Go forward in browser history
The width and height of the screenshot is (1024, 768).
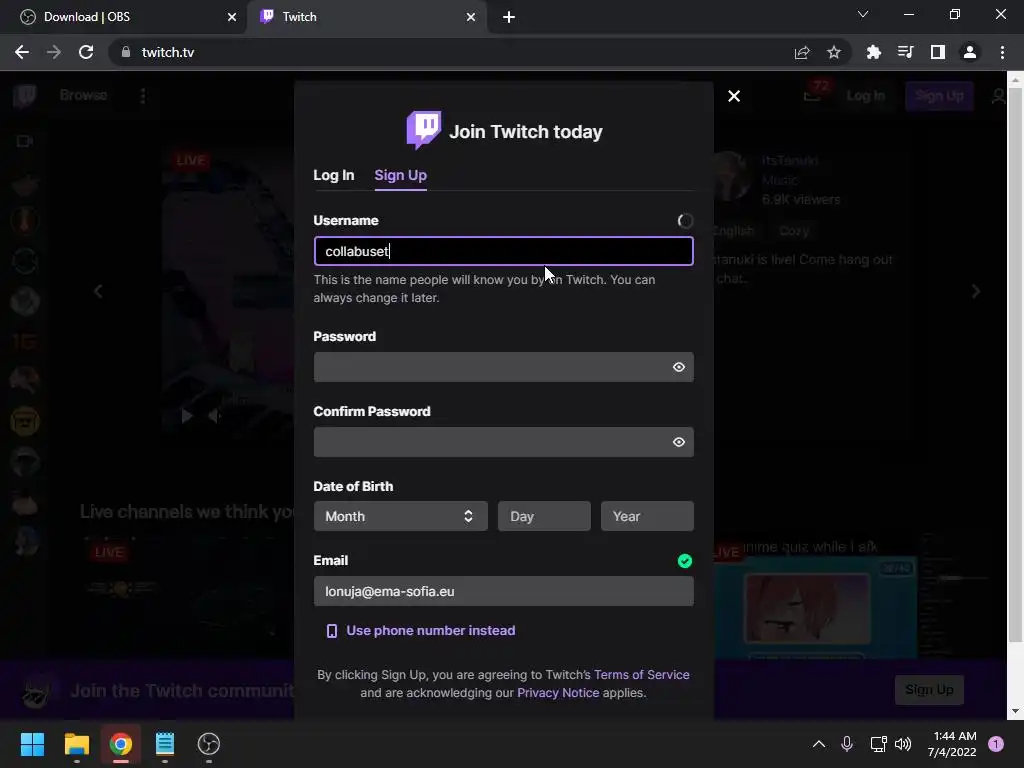pyautogui.click(x=54, y=52)
